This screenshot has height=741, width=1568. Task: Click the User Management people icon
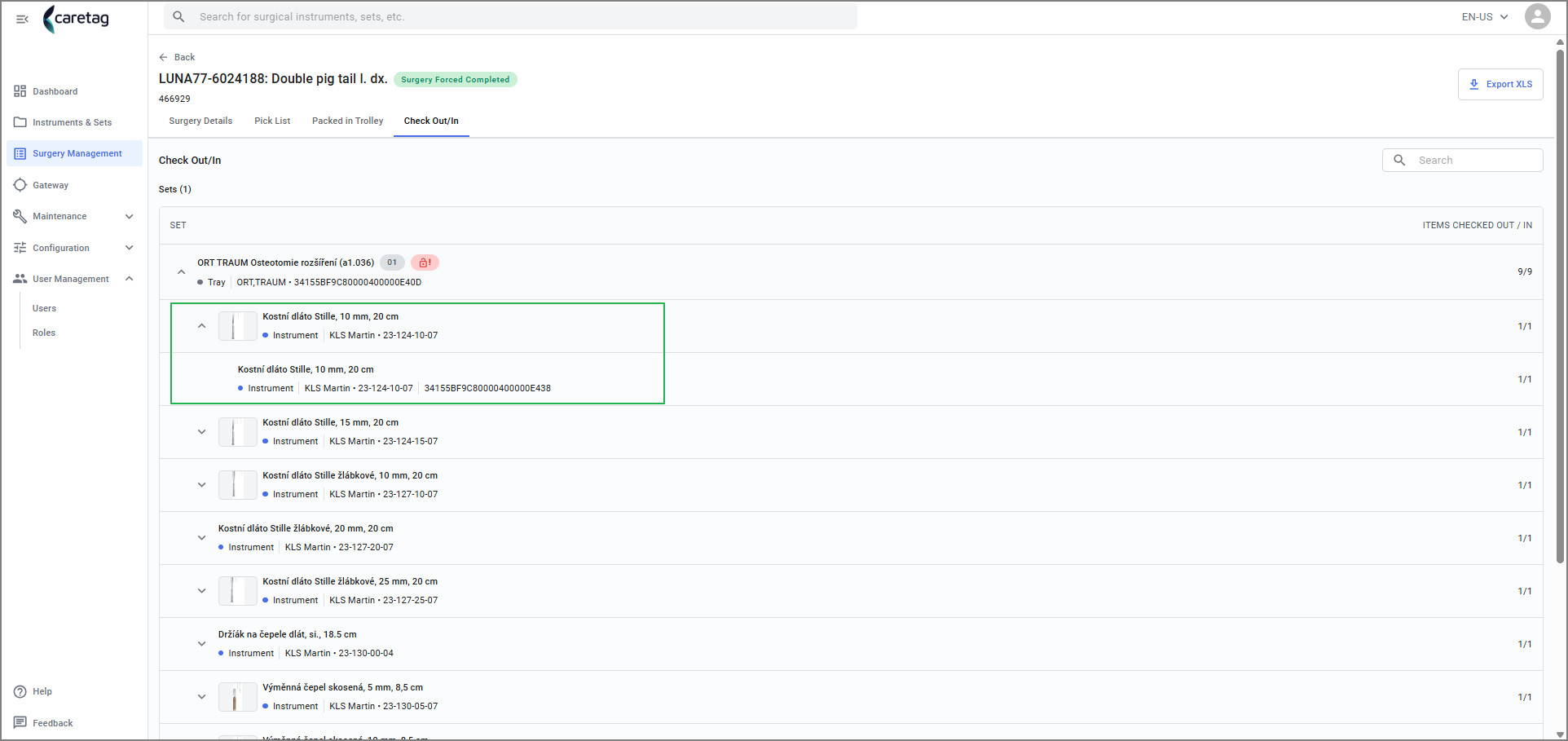20,279
